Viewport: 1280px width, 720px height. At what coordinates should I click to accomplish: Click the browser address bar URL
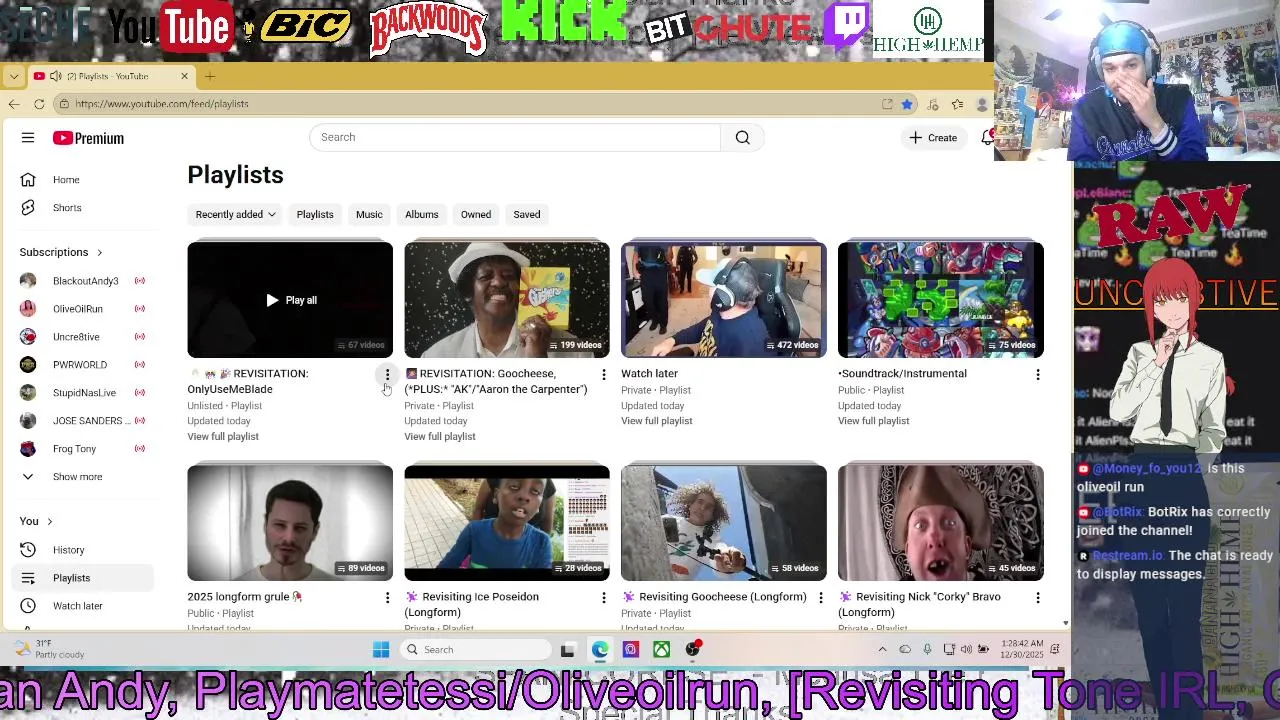[x=162, y=104]
